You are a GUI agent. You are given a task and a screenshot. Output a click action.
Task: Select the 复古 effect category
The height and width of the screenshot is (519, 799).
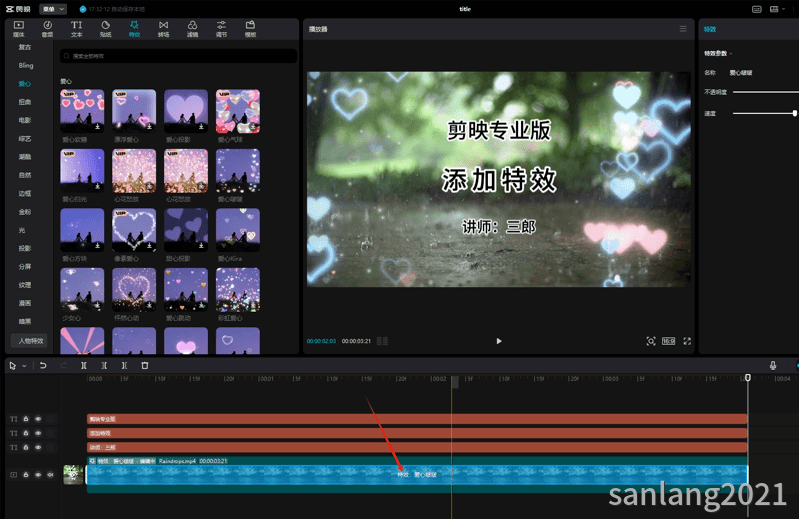coord(25,47)
